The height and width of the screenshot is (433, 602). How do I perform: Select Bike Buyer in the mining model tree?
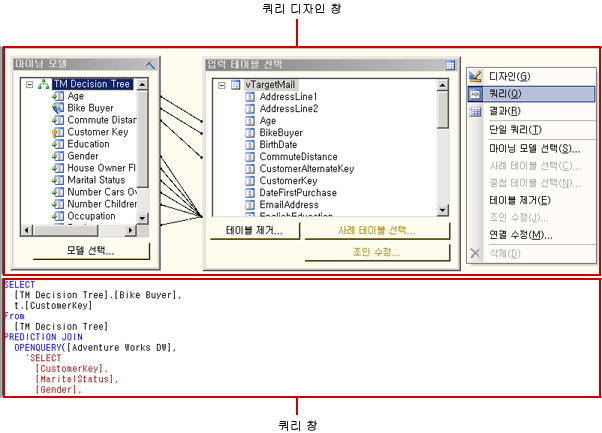coord(91,108)
